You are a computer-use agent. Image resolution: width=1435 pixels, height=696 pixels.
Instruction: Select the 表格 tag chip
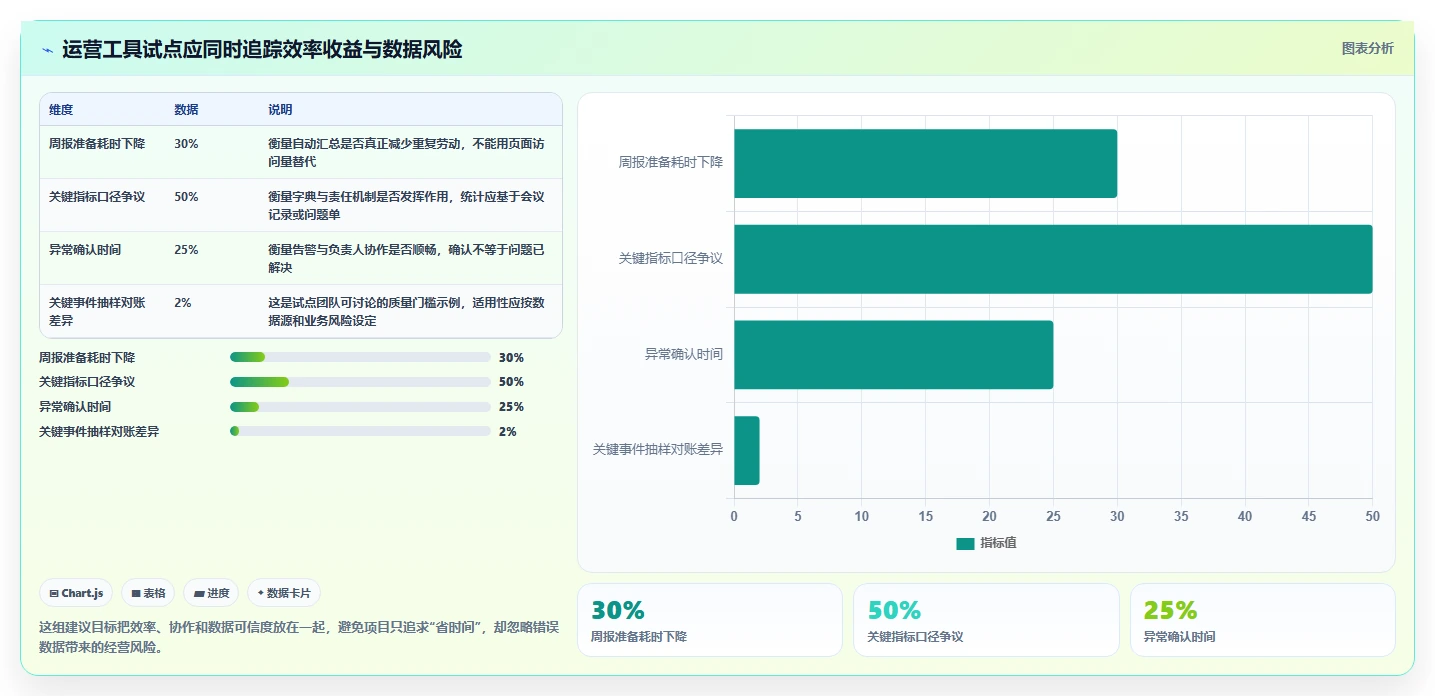click(148, 593)
